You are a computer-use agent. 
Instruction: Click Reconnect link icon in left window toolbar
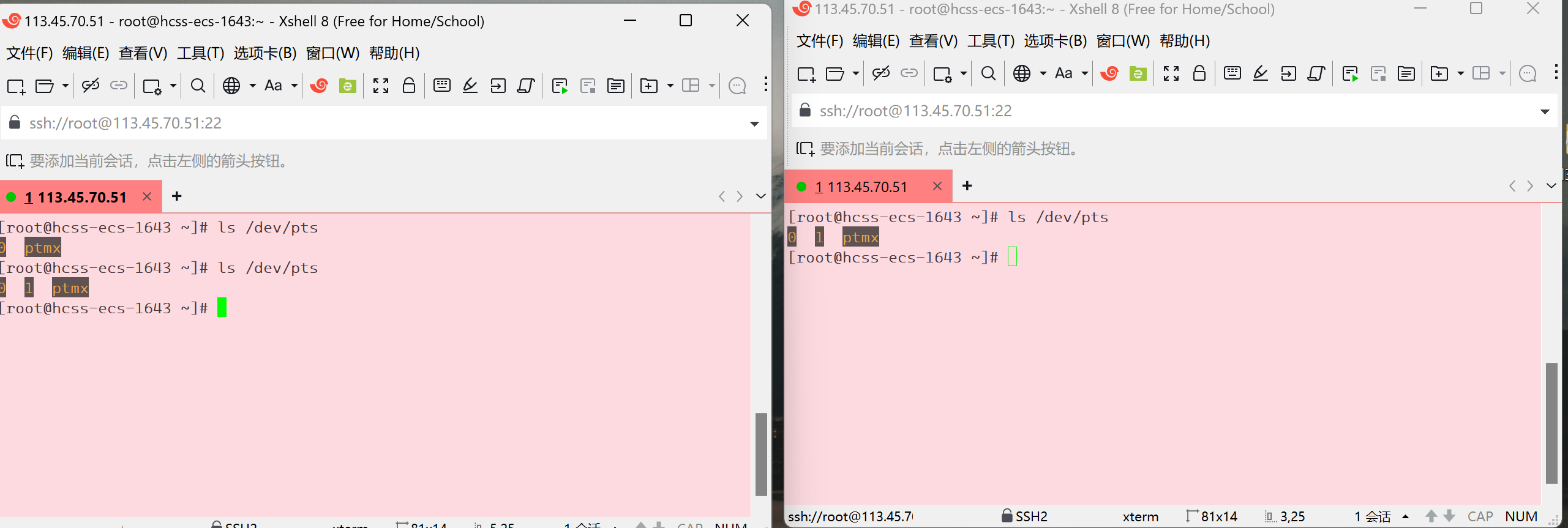coord(119,86)
